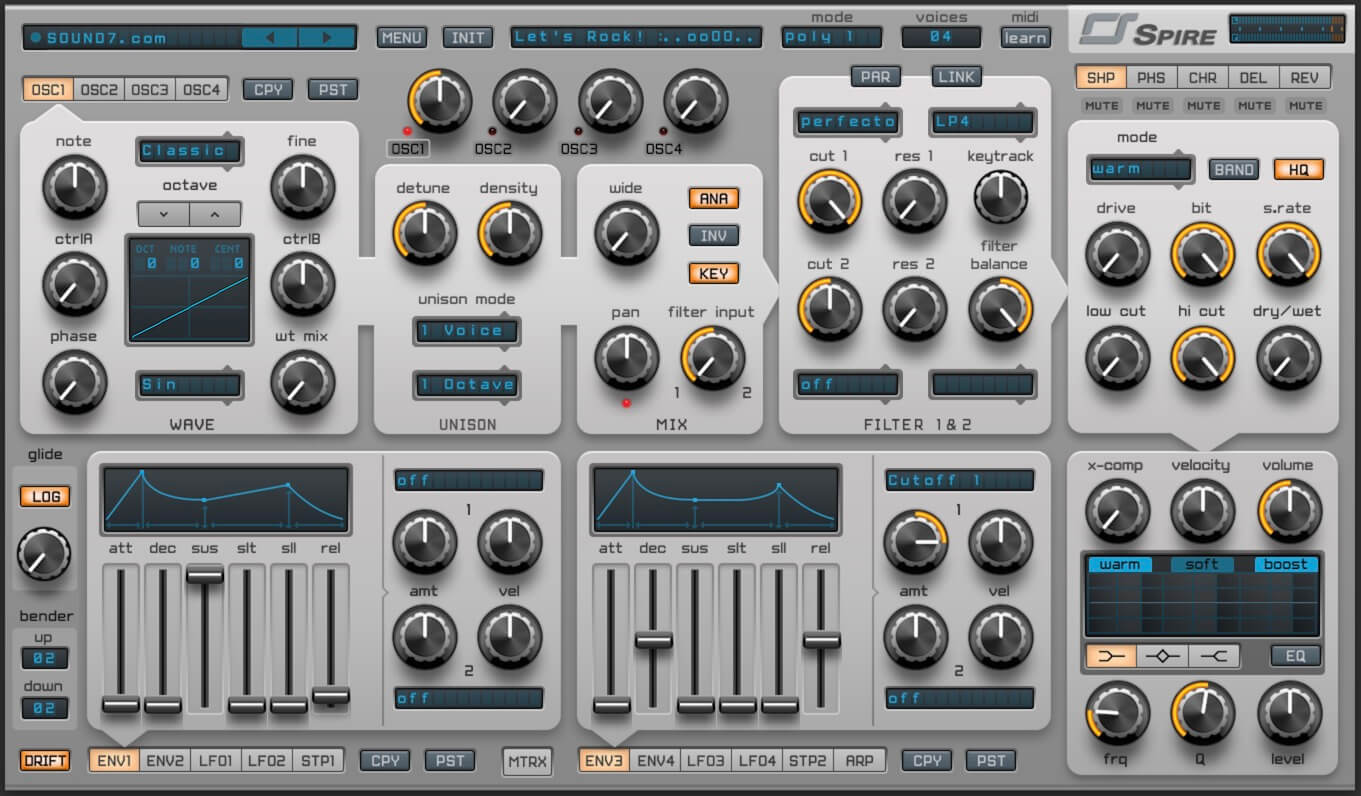Toggle the INV phase invert button
Image resolution: width=1361 pixels, height=796 pixels.
pyautogui.click(x=713, y=236)
